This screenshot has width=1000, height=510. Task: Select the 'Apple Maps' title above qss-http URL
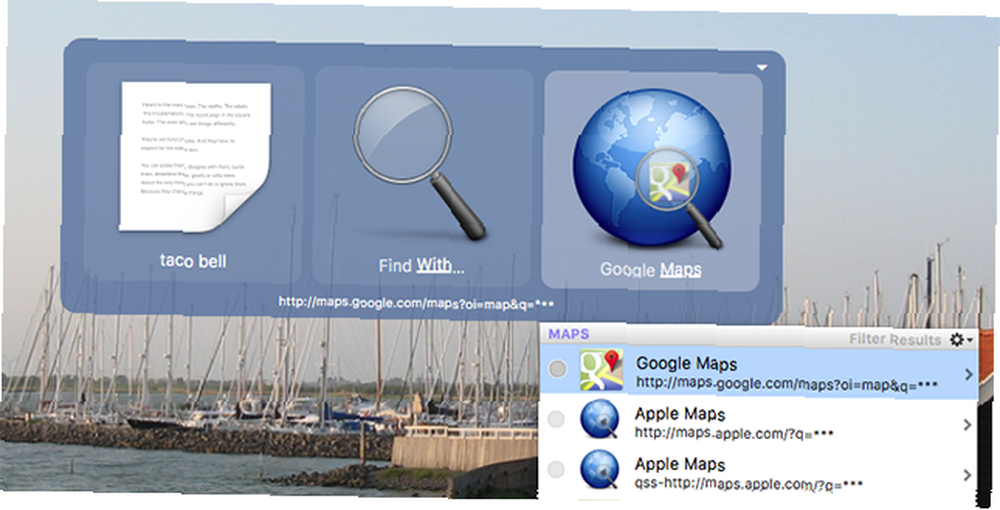tap(680, 463)
